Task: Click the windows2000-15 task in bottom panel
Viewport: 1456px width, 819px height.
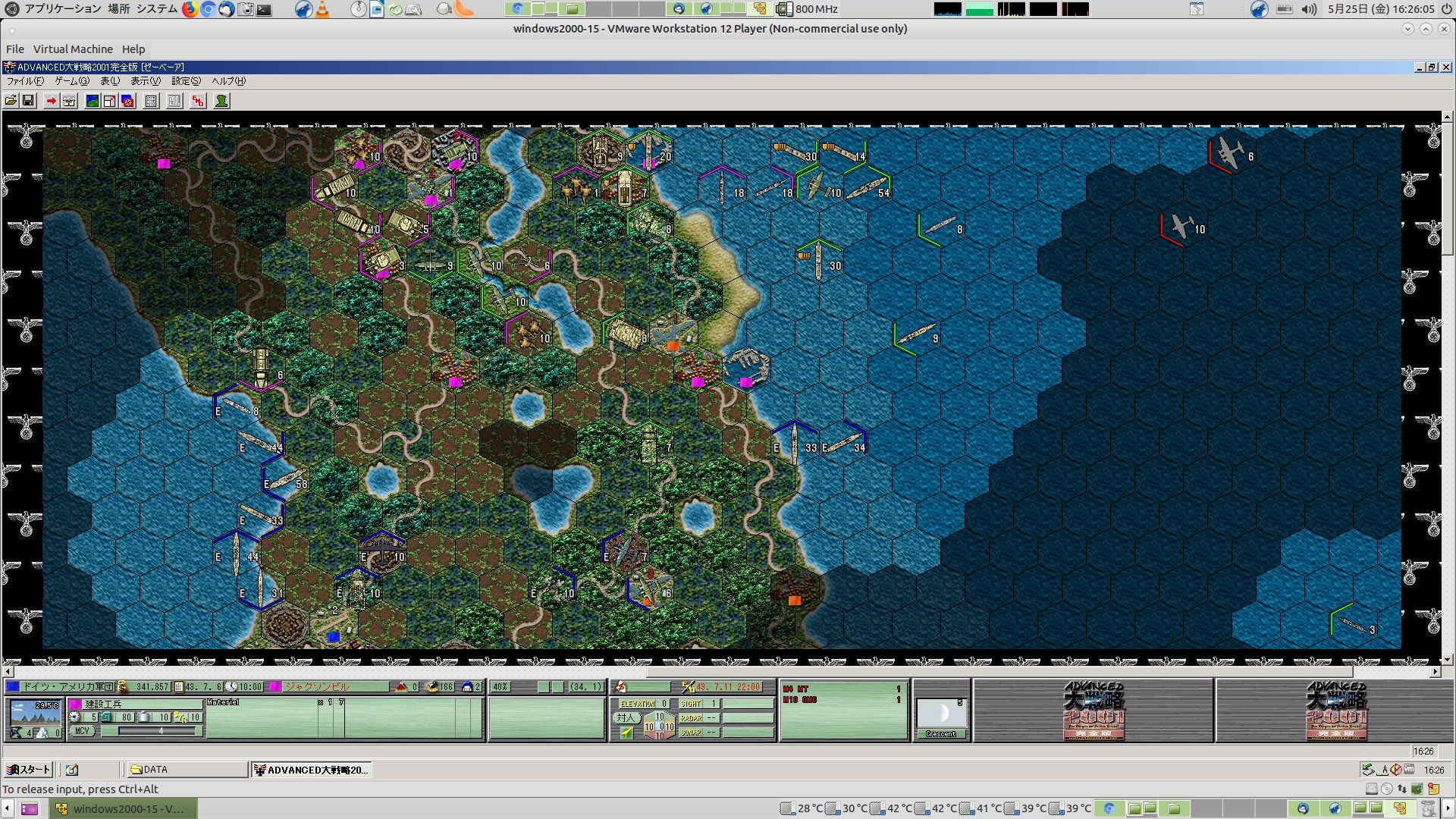Action: [123, 808]
